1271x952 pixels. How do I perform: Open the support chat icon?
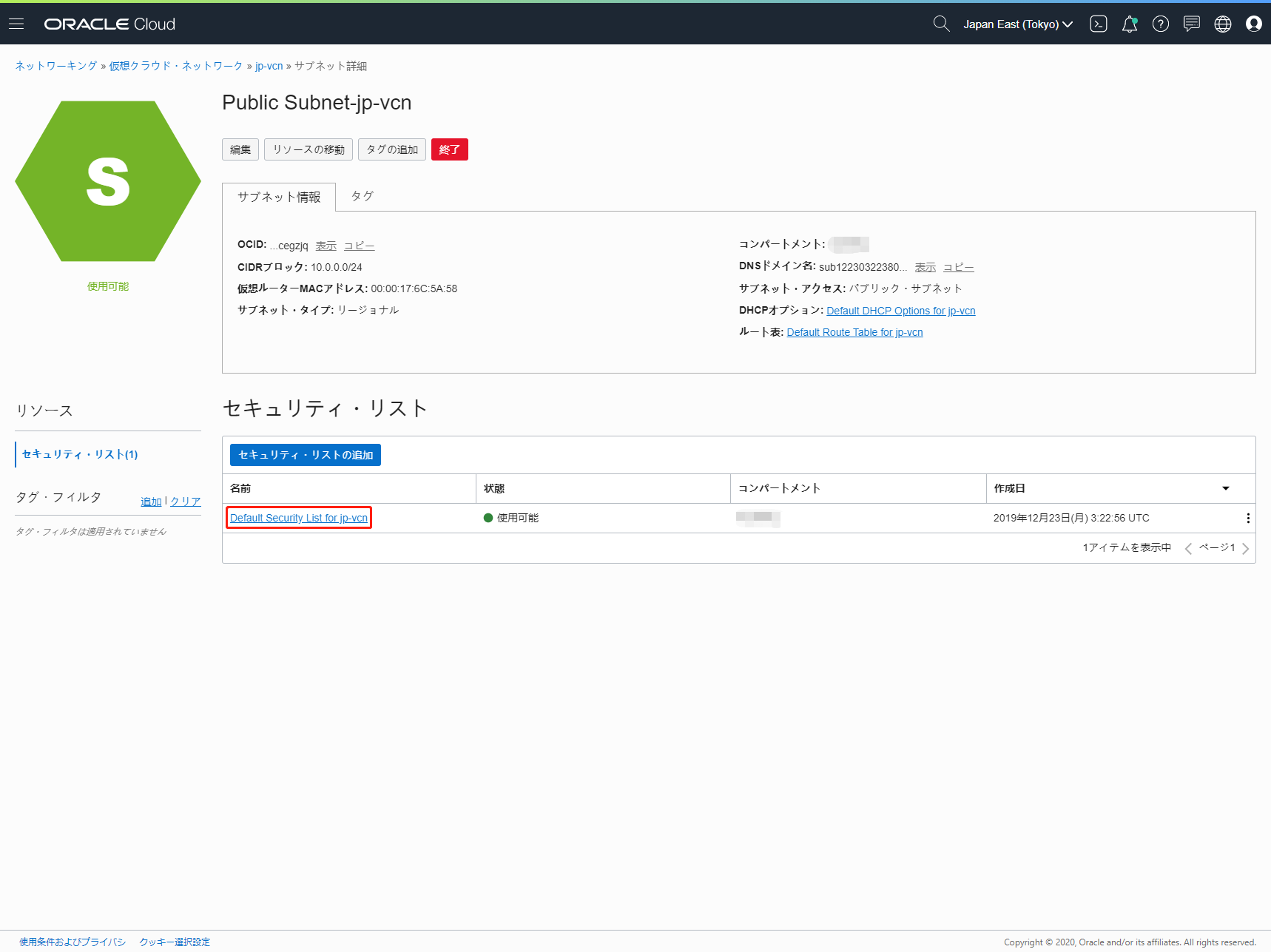point(1192,24)
